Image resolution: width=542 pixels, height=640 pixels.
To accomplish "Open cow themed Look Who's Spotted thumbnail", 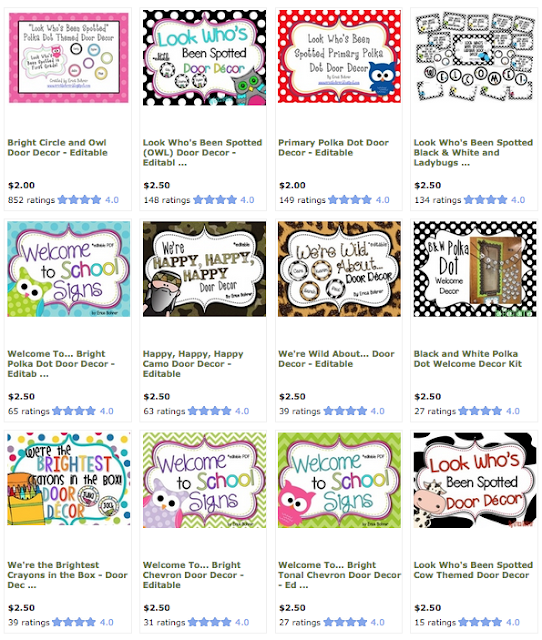I will 475,480.
